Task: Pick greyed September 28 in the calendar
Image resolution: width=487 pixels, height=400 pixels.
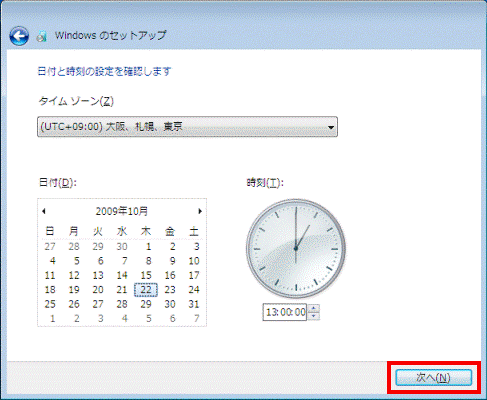Action: coord(74,247)
